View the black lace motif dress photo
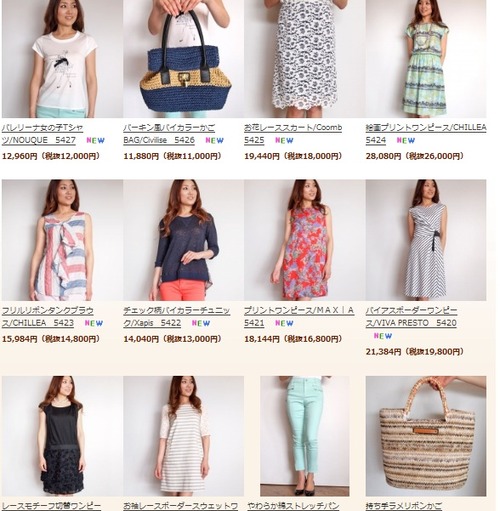 (62, 436)
